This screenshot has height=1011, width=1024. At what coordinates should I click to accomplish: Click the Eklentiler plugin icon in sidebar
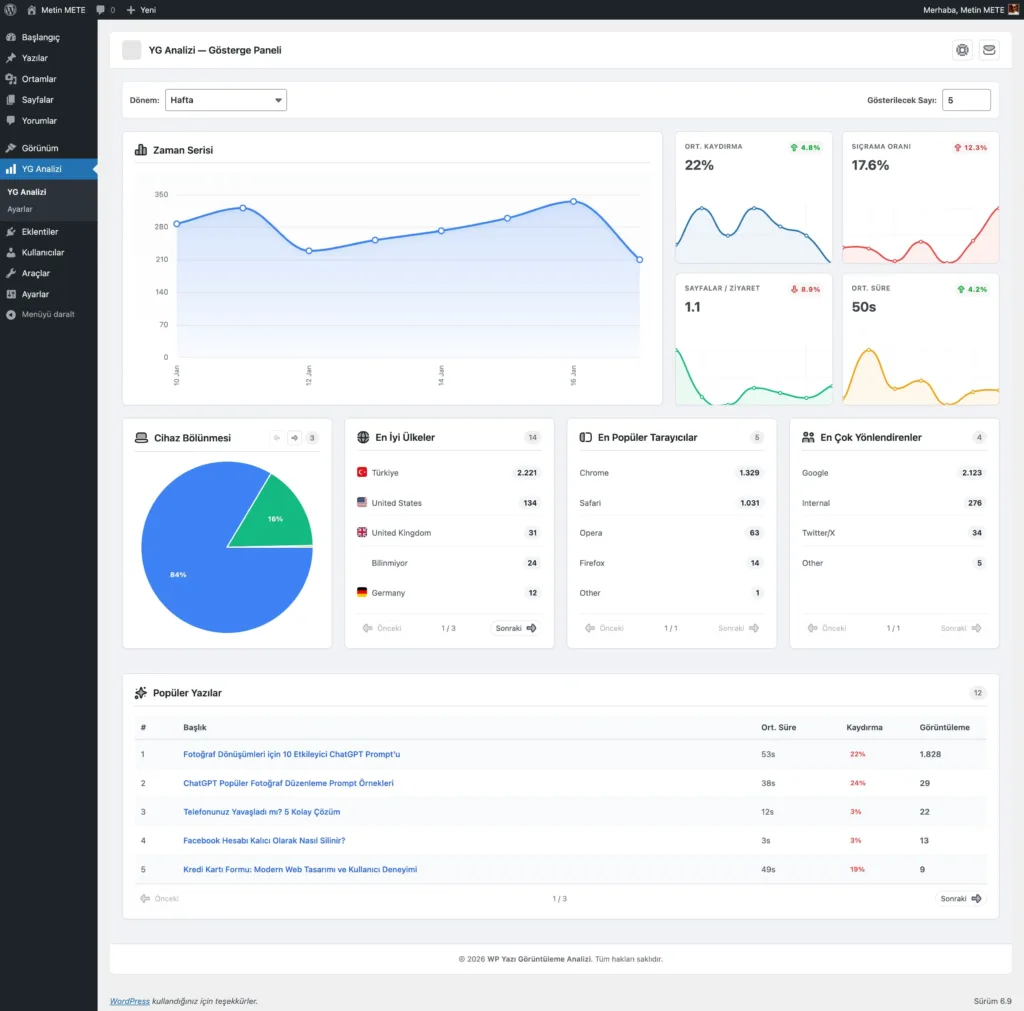pyautogui.click(x=11, y=232)
